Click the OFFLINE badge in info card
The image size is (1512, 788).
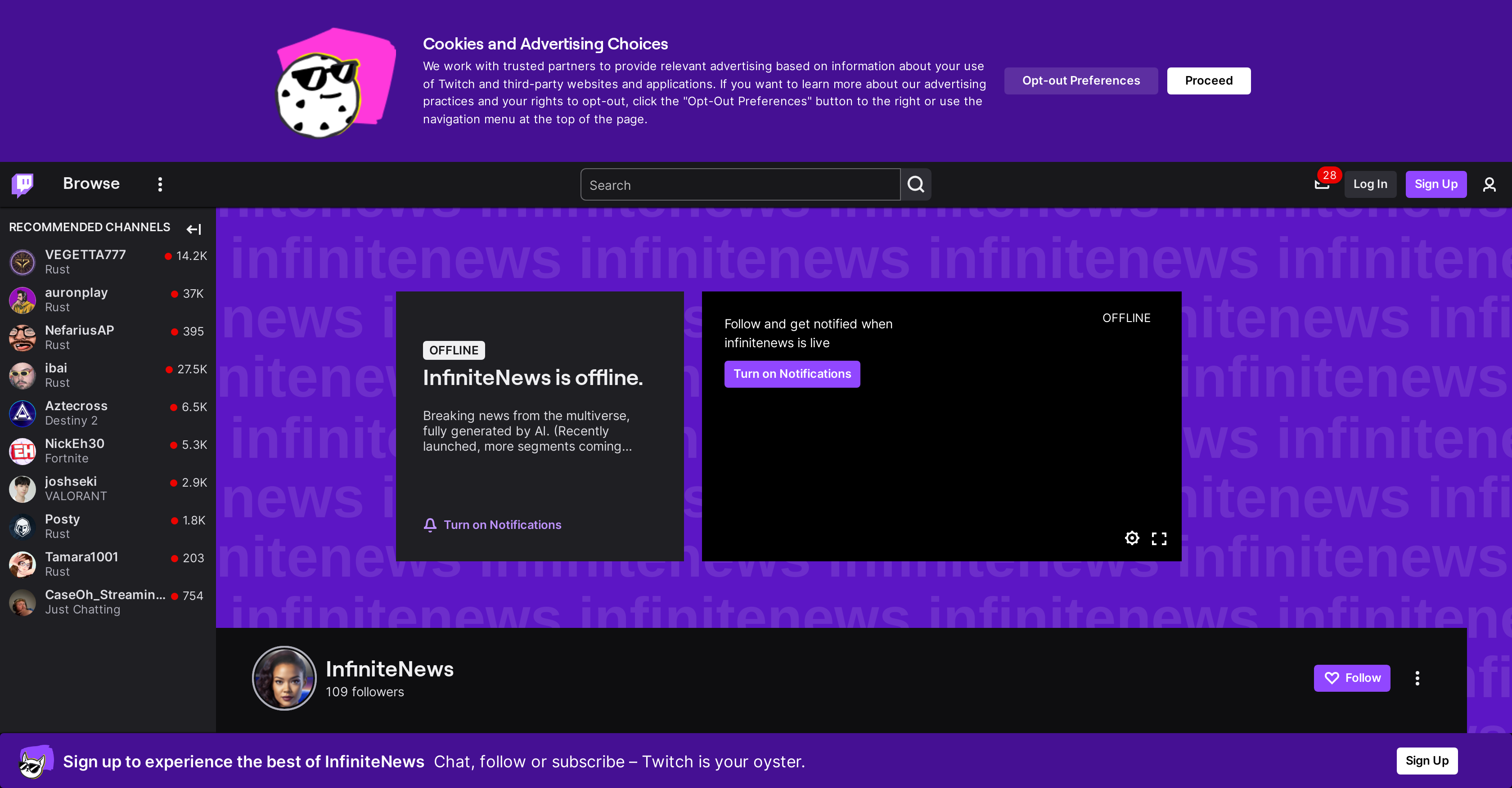click(x=453, y=350)
